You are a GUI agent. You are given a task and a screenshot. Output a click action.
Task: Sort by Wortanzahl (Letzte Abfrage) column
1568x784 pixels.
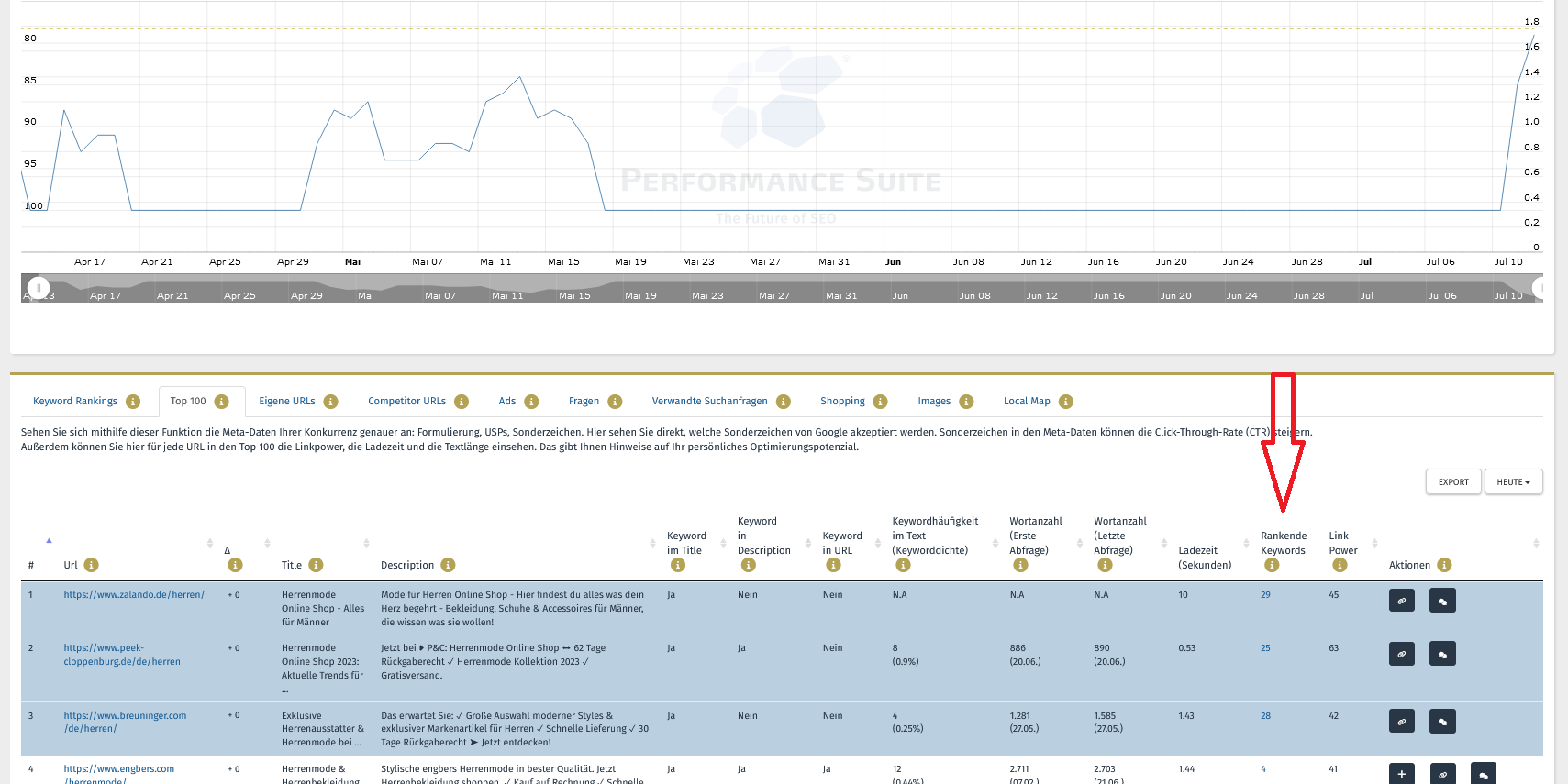click(1163, 544)
